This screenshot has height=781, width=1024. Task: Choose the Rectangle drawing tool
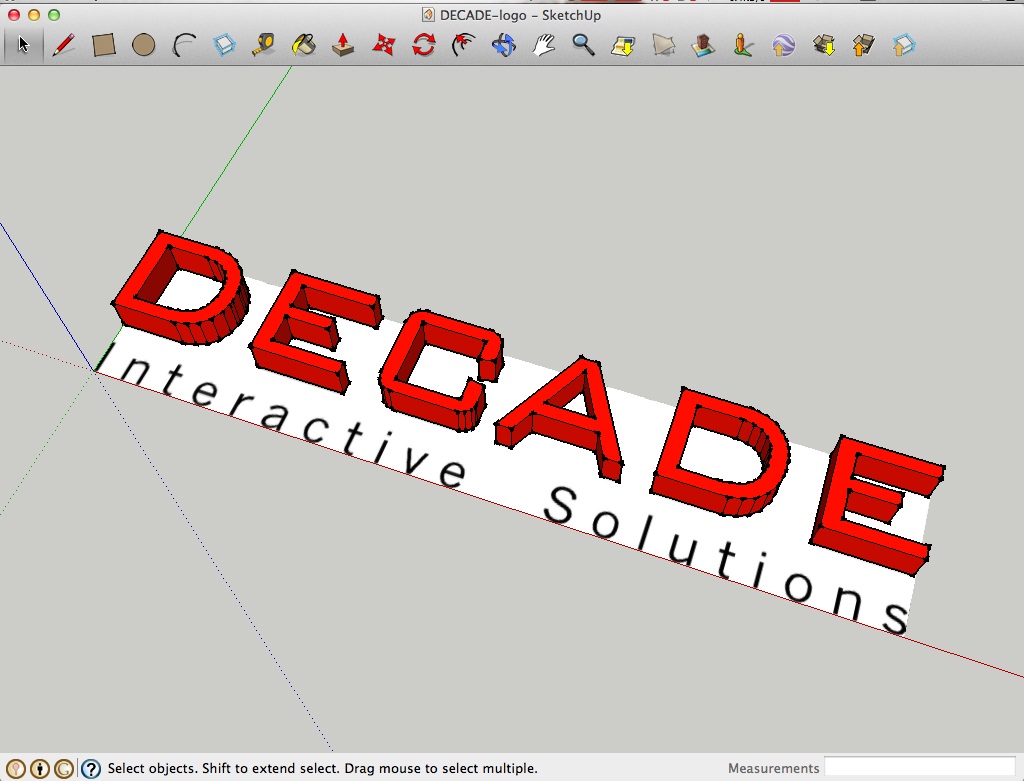coord(104,45)
